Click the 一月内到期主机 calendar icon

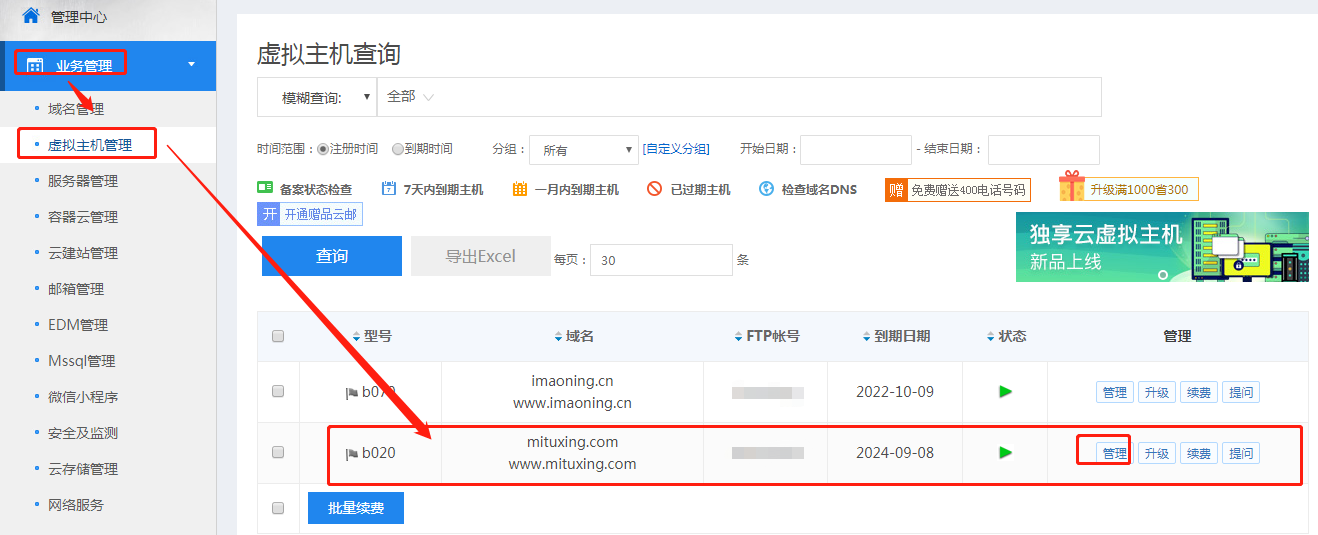coord(520,188)
